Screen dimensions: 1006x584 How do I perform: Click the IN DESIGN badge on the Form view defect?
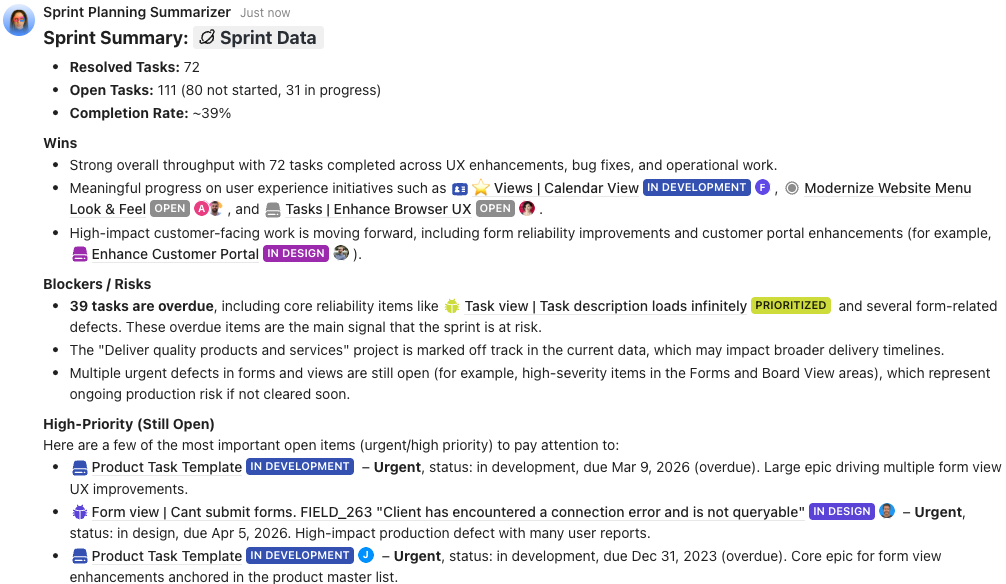point(841,511)
